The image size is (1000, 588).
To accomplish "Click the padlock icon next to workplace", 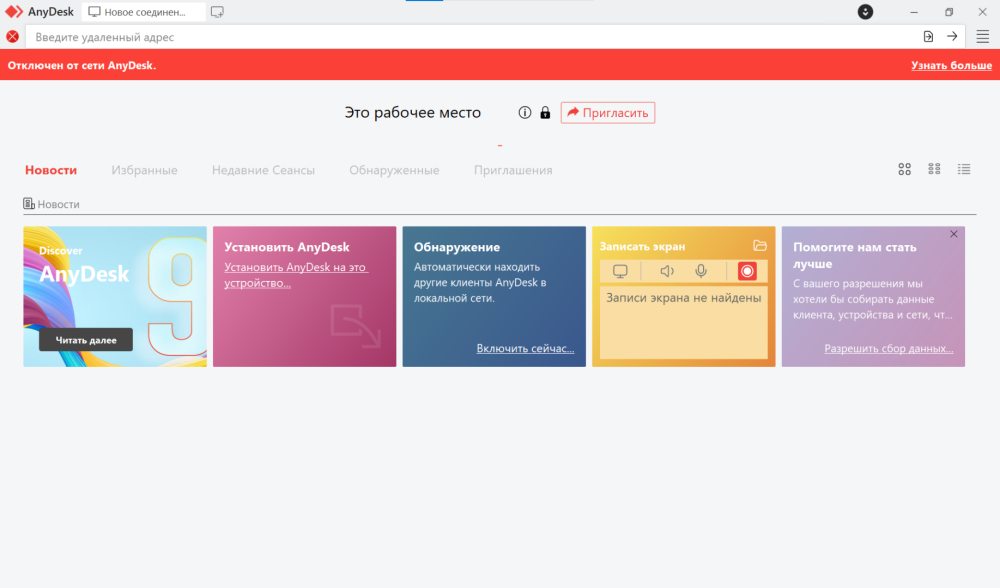I will pos(545,113).
